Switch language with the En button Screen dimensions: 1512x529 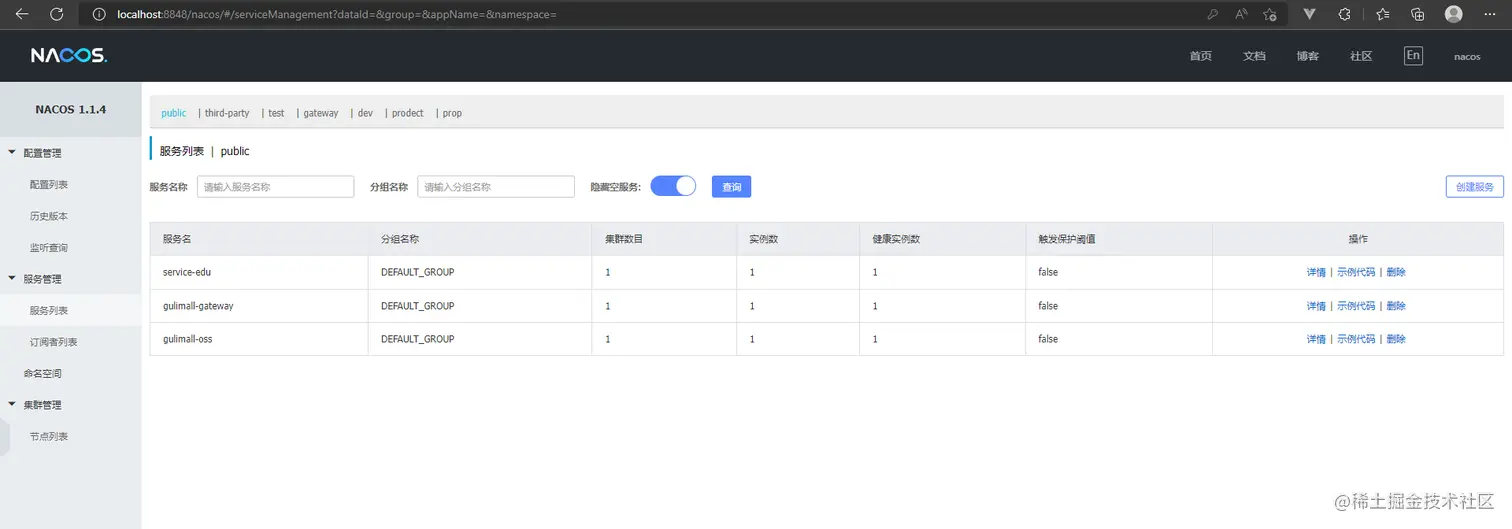click(x=1413, y=55)
